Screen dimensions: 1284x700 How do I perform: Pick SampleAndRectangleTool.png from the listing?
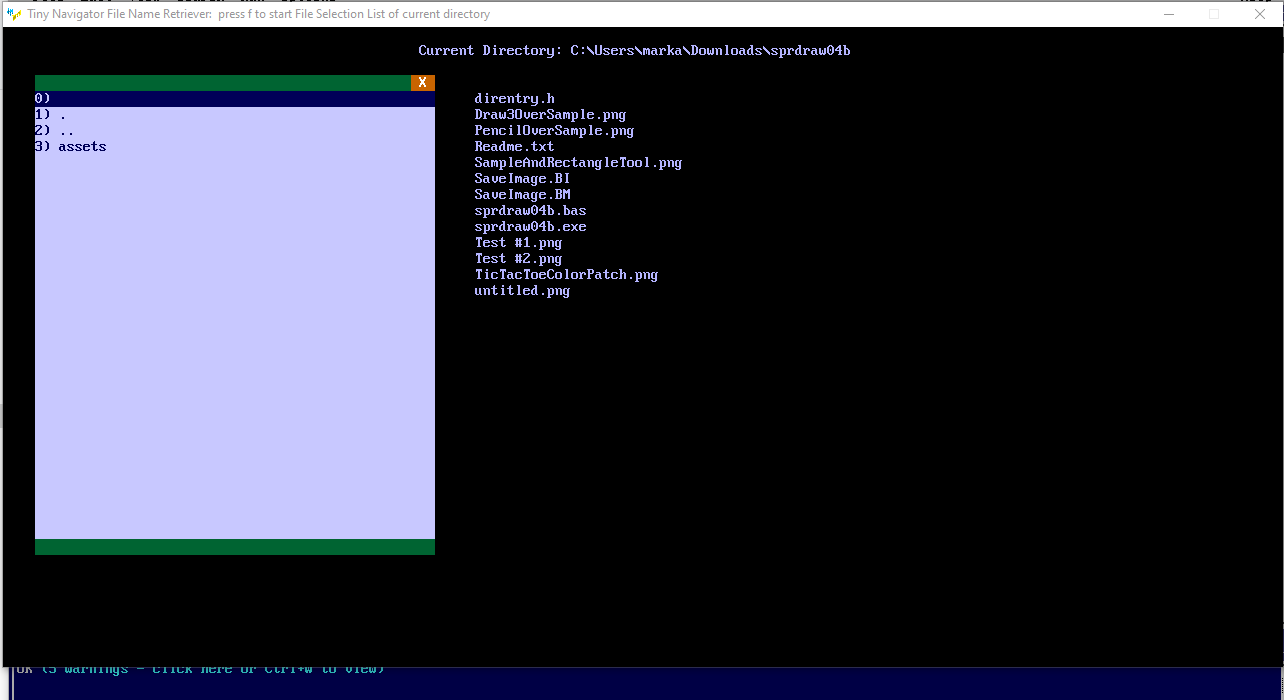(578, 163)
